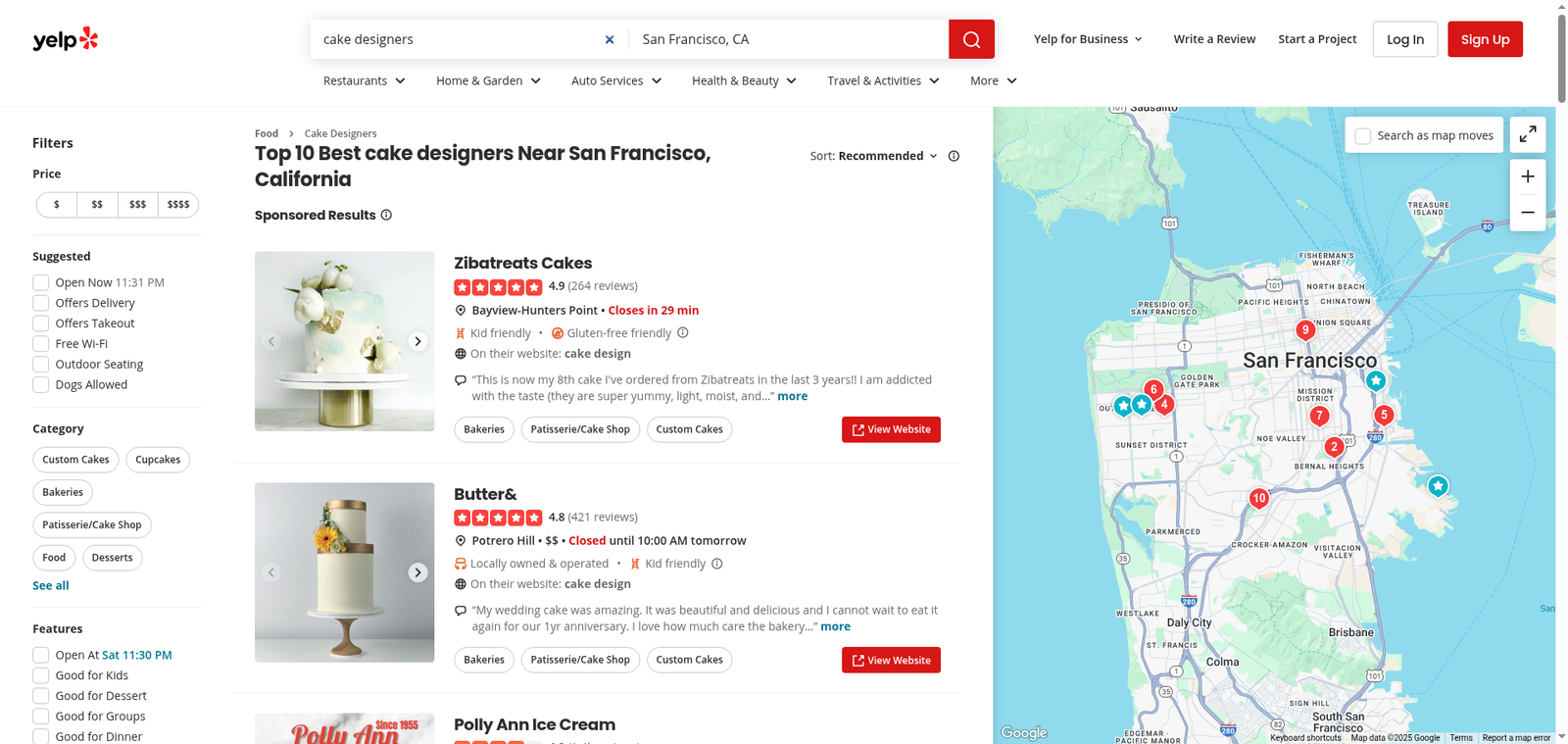Select map pin number 9
The height and width of the screenshot is (744, 1568).
click(x=1304, y=330)
